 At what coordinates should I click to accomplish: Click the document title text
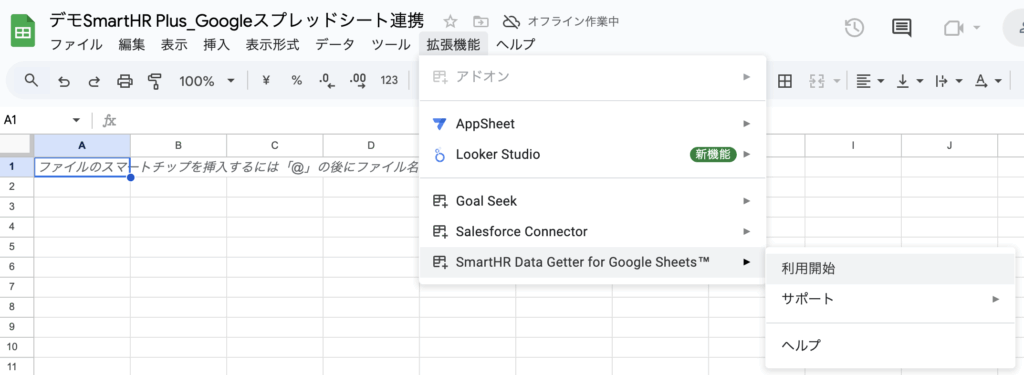click(x=236, y=20)
